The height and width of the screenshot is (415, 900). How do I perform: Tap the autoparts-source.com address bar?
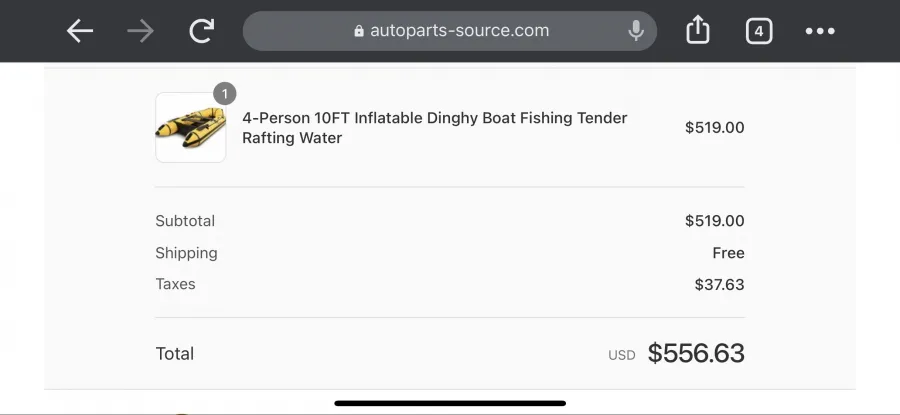pos(459,31)
